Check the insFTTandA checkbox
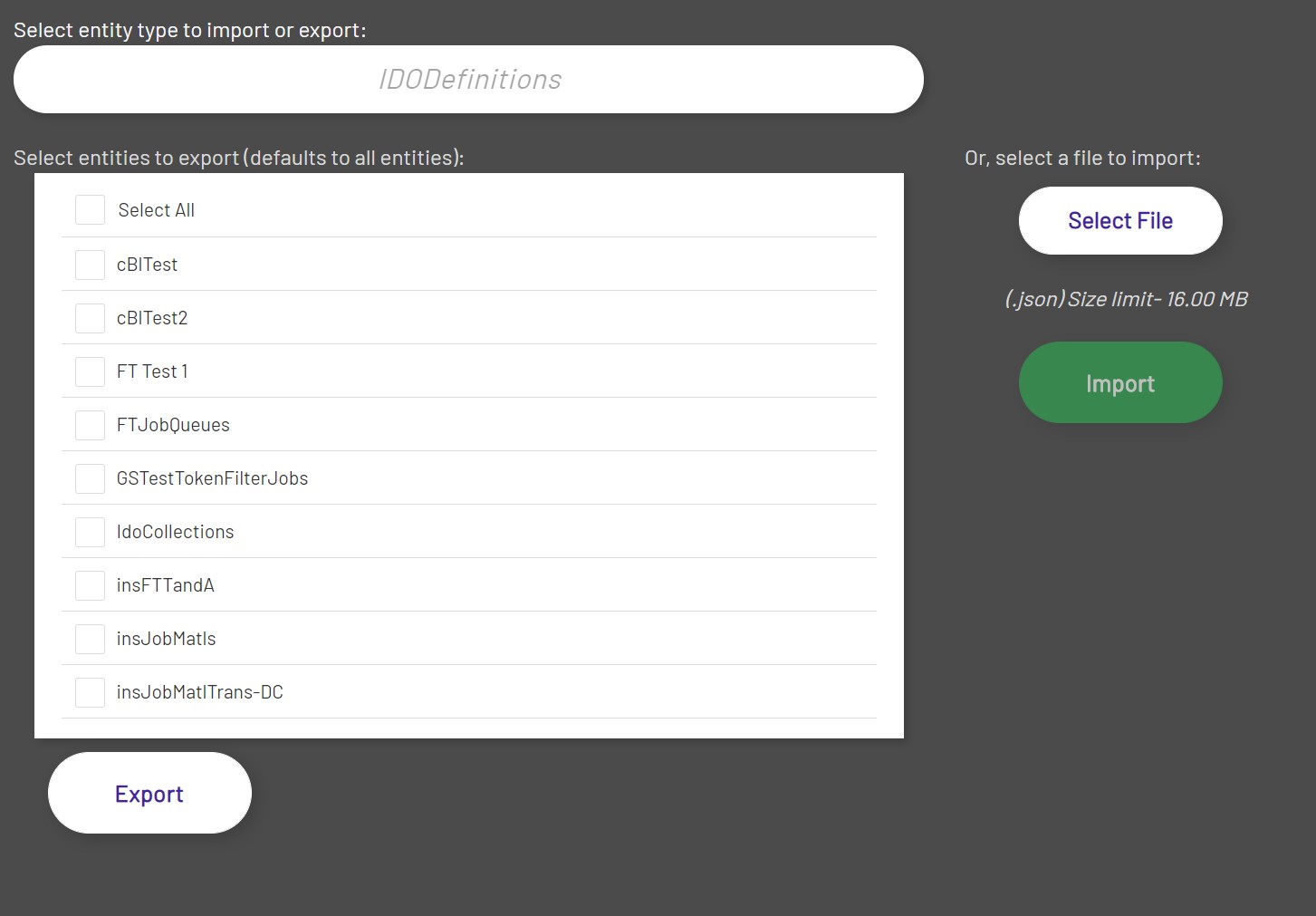1316x916 pixels. [90, 585]
